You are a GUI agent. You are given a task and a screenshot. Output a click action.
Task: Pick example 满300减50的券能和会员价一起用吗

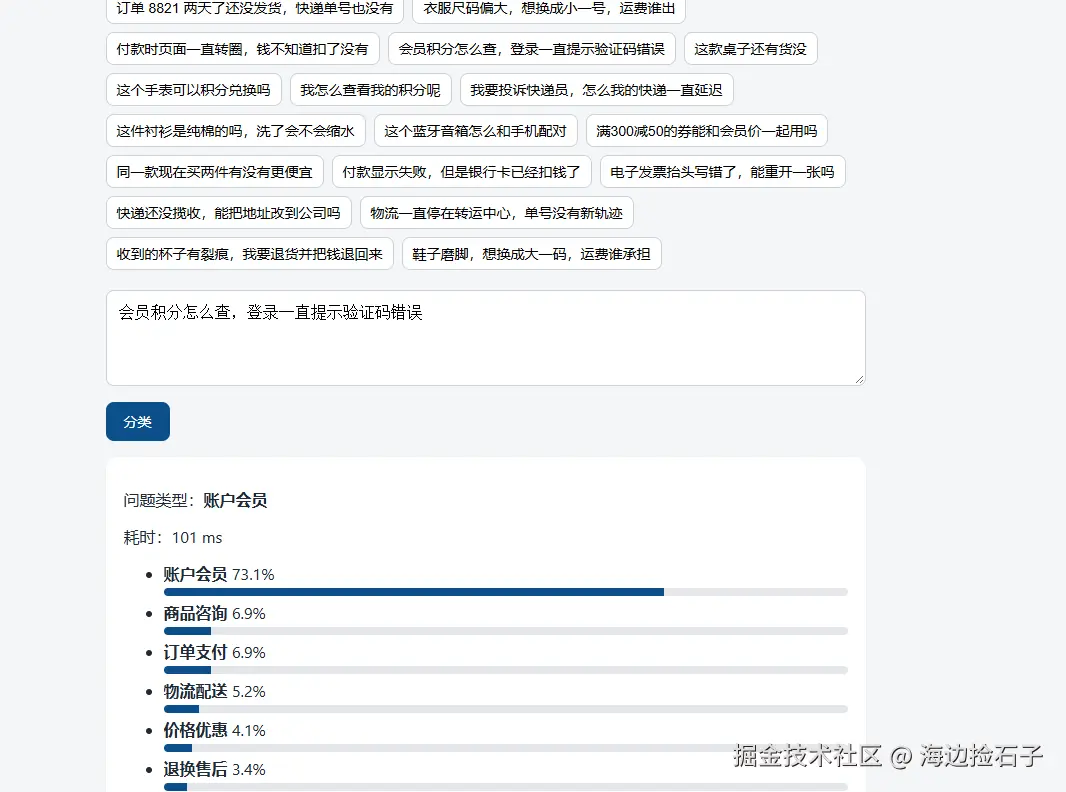coord(706,131)
